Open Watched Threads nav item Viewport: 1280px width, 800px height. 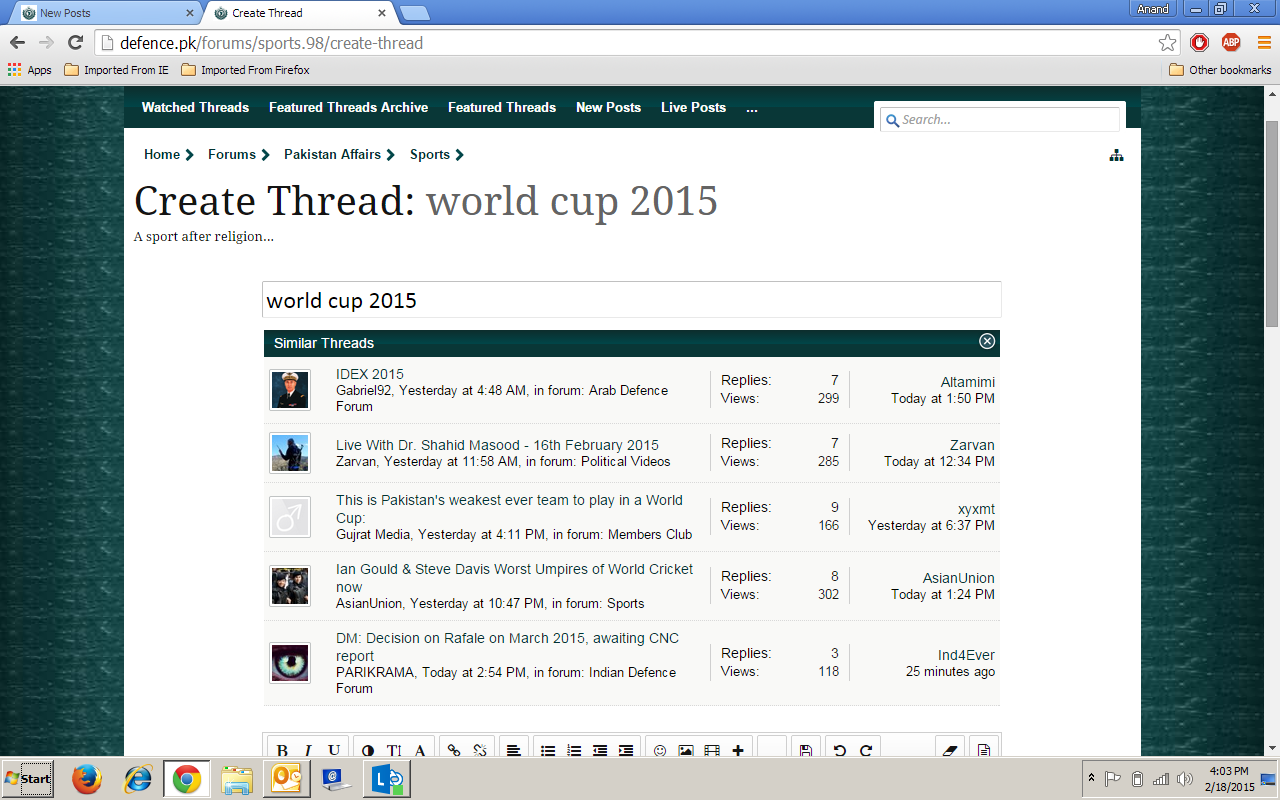(x=195, y=107)
